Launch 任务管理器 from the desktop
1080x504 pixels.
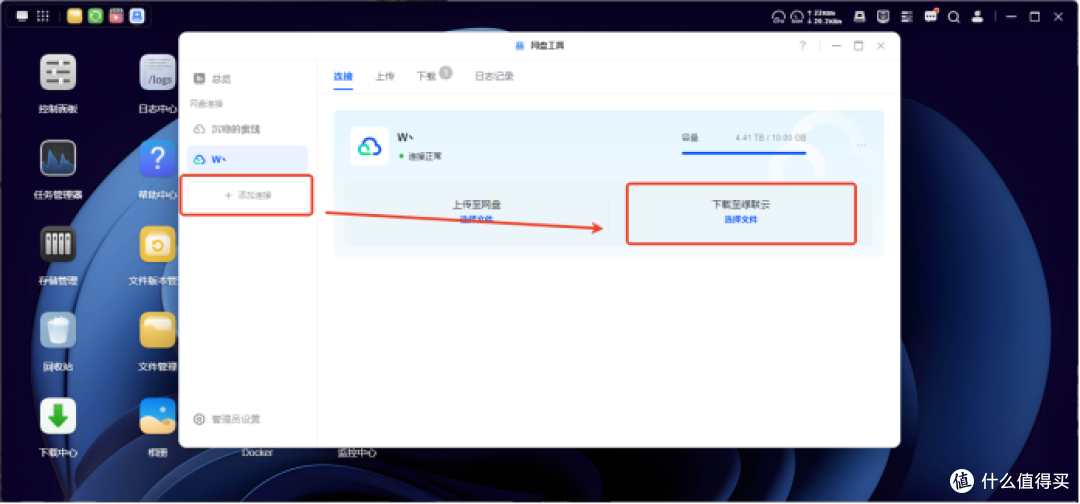coord(58,158)
